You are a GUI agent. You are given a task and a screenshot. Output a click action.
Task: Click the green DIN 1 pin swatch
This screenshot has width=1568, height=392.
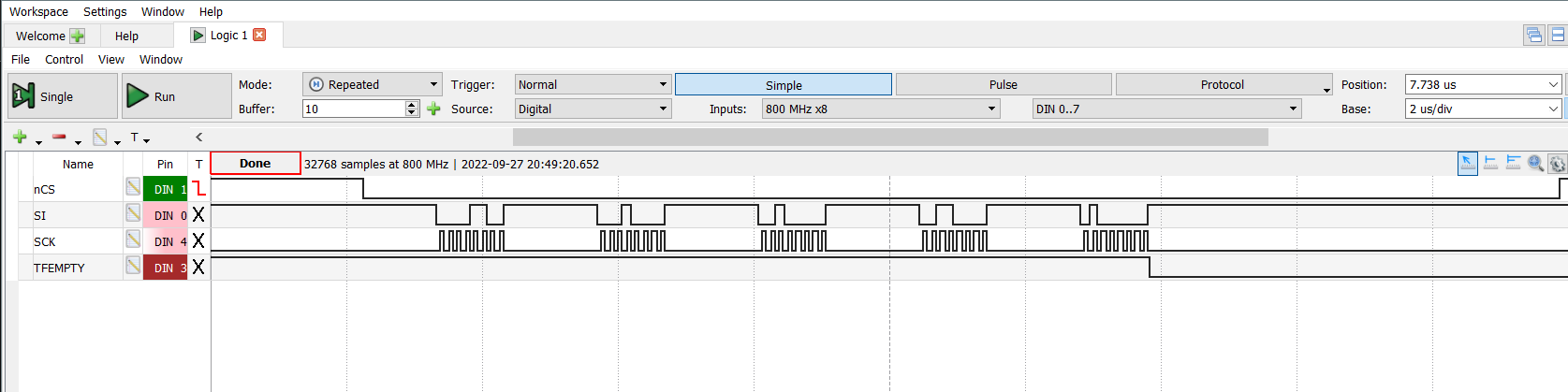point(166,189)
